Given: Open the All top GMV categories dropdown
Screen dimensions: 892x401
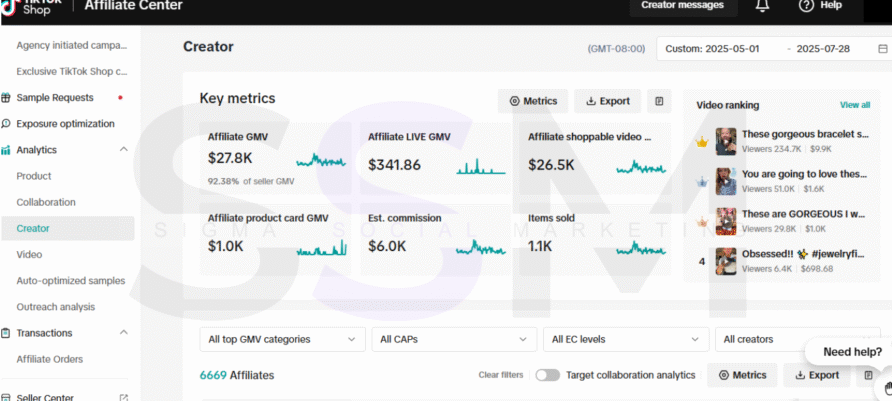Looking at the screenshot, I should coord(282,339).
